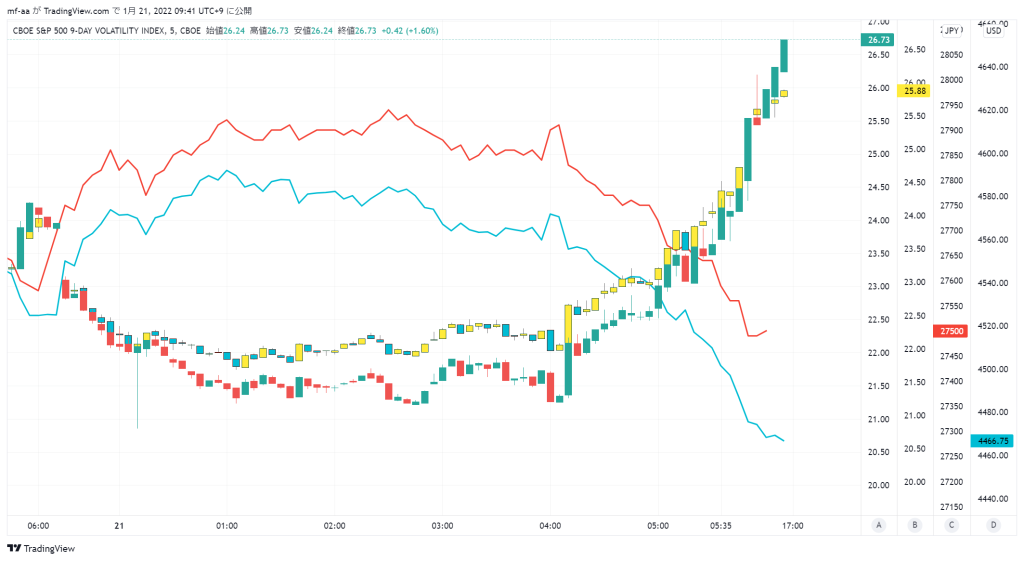Click the 02:00 time axis label
The image size is (1024, 561).
click(334, 526)
